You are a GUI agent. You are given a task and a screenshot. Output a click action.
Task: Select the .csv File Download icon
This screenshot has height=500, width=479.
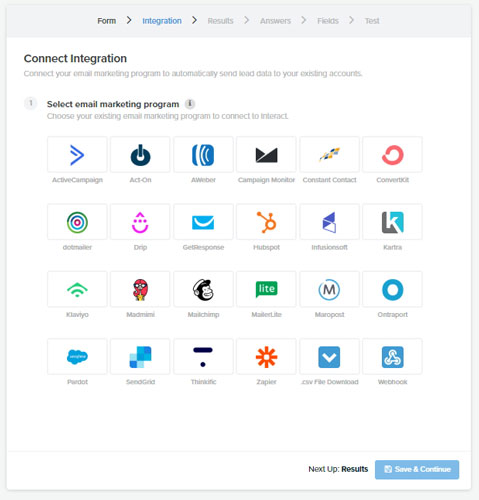(x=329, y=357)
